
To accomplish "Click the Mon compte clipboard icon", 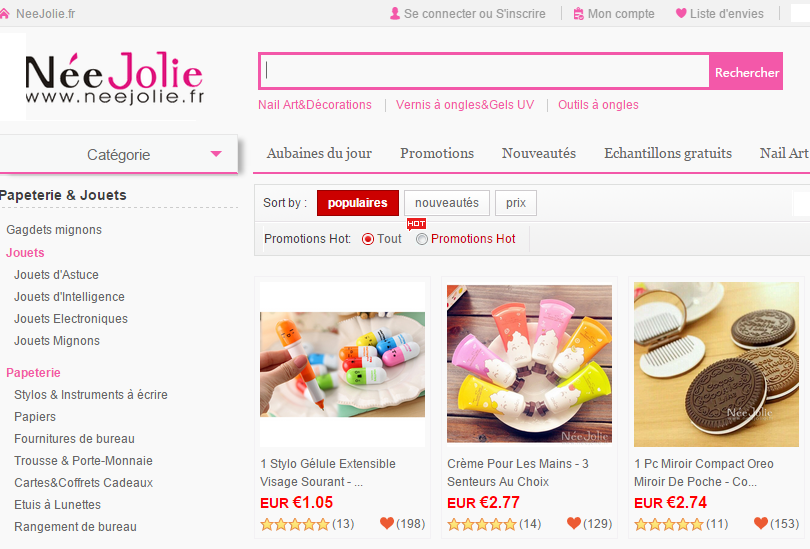I will click(579, 14).
